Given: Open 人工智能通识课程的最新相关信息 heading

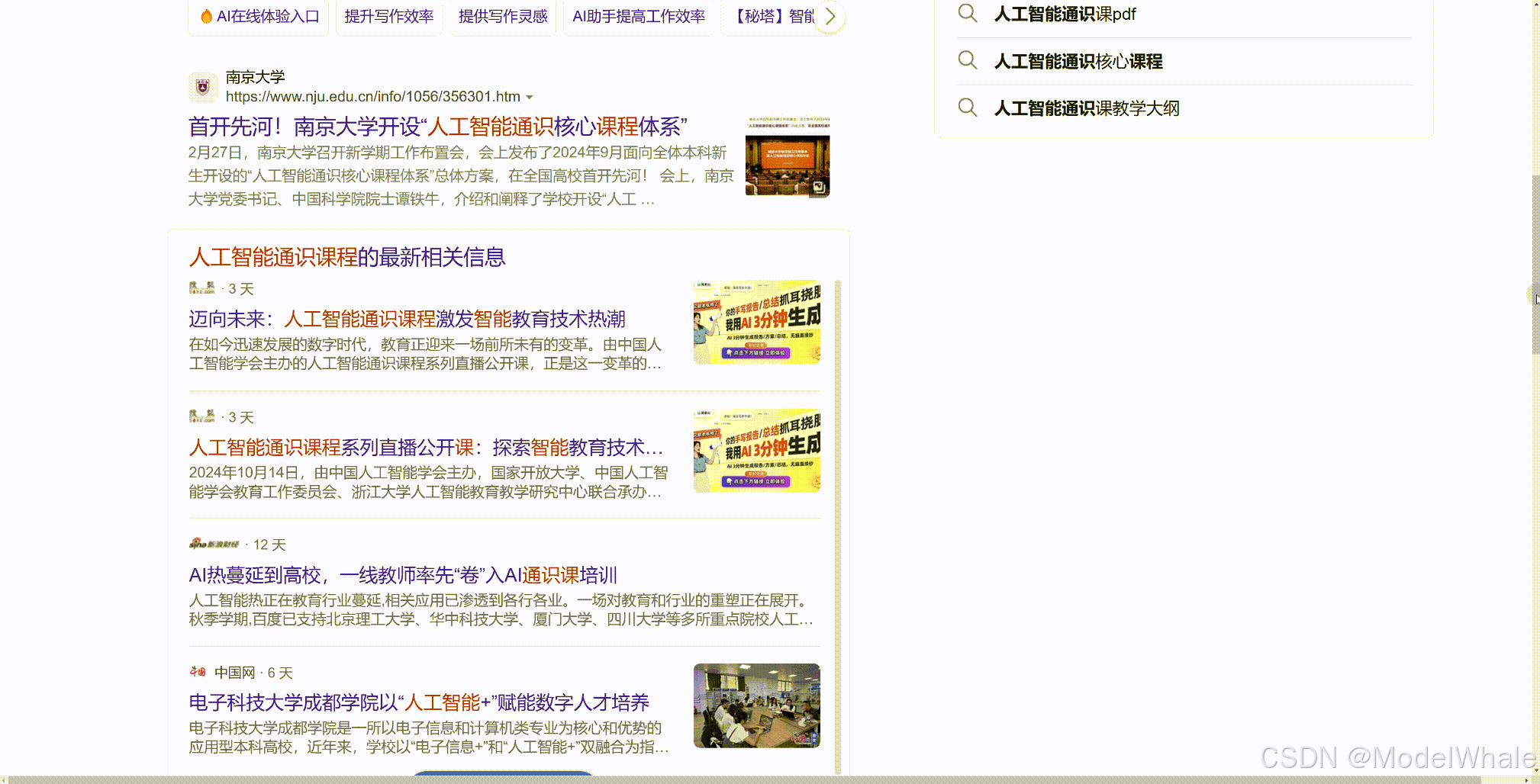Looking at the screenshot, I should click(x=347, y=257).
